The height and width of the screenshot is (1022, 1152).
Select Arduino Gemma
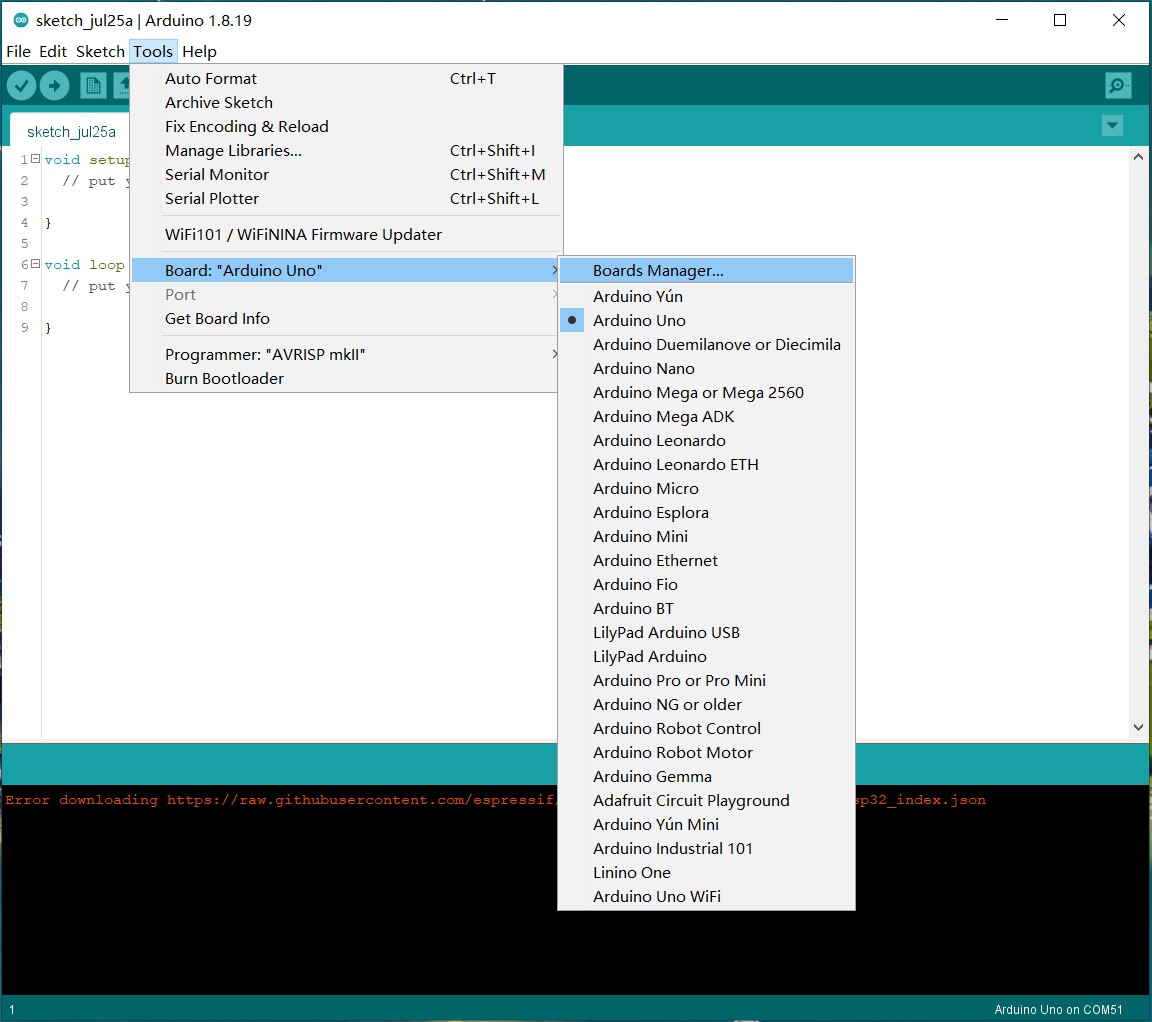706,777
